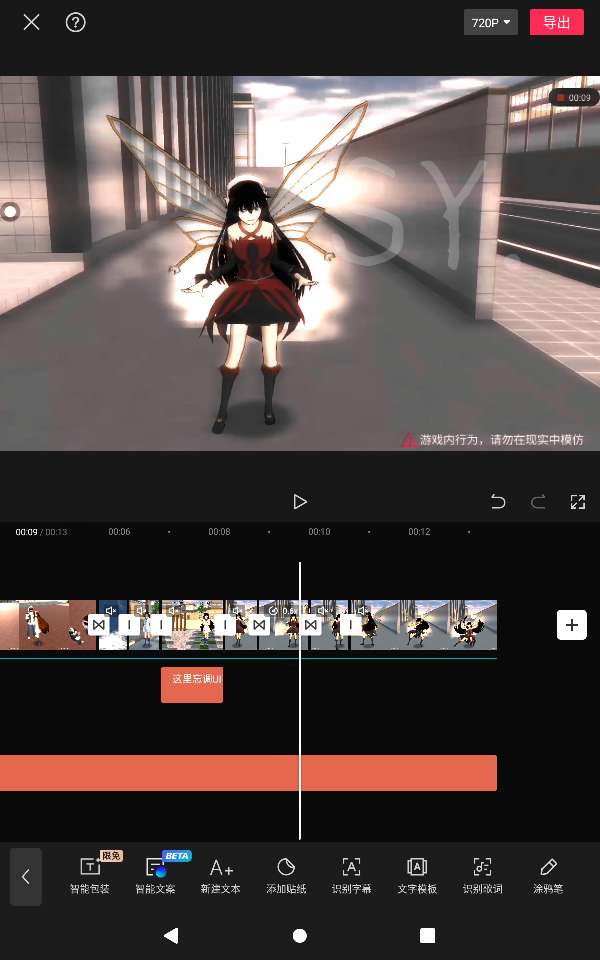600x960 pixels.
Task: Open the bowtie transition just before the 0.6x clip
Action: [260, 625]
